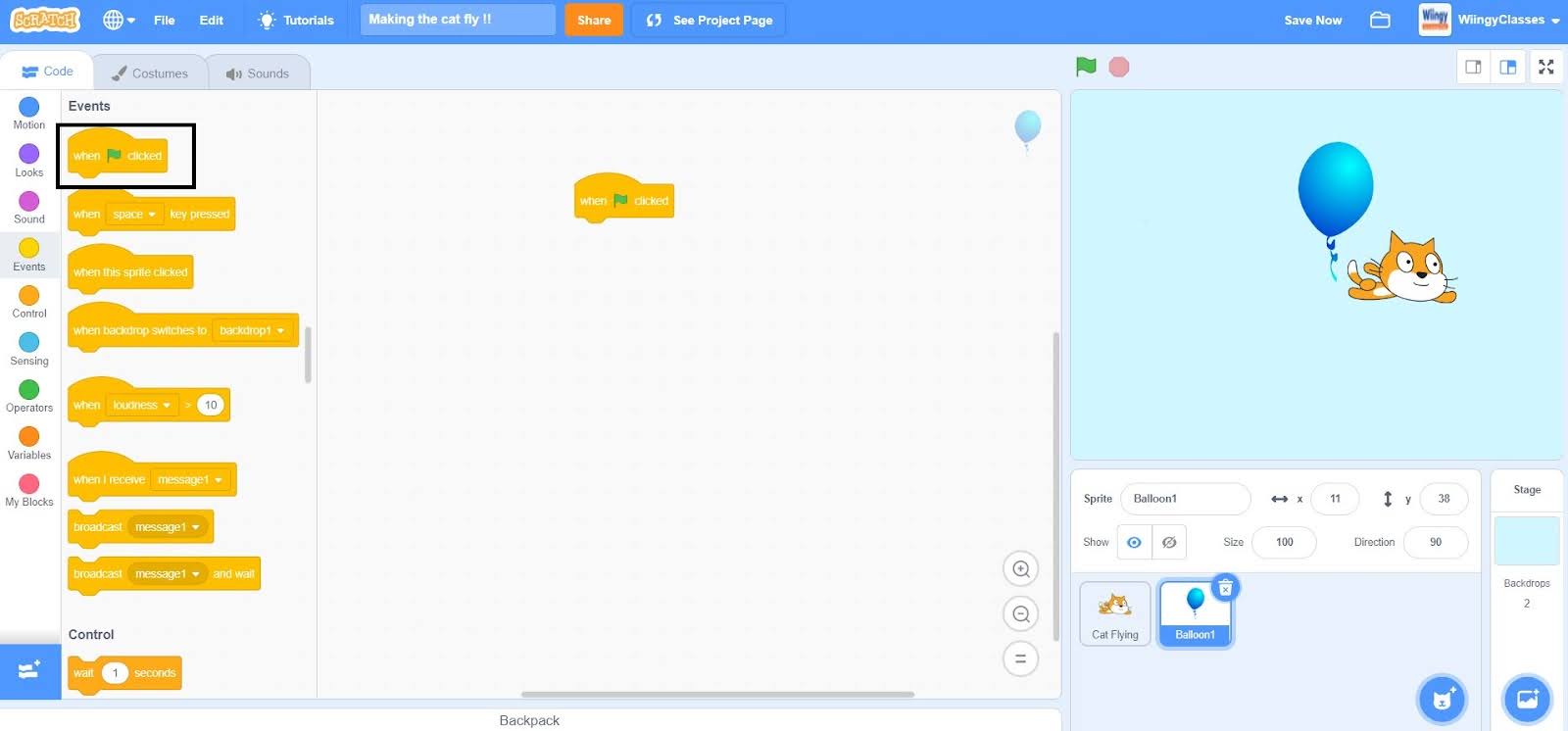Click the sprite y position field
1568x731 pixels.
1444,499
